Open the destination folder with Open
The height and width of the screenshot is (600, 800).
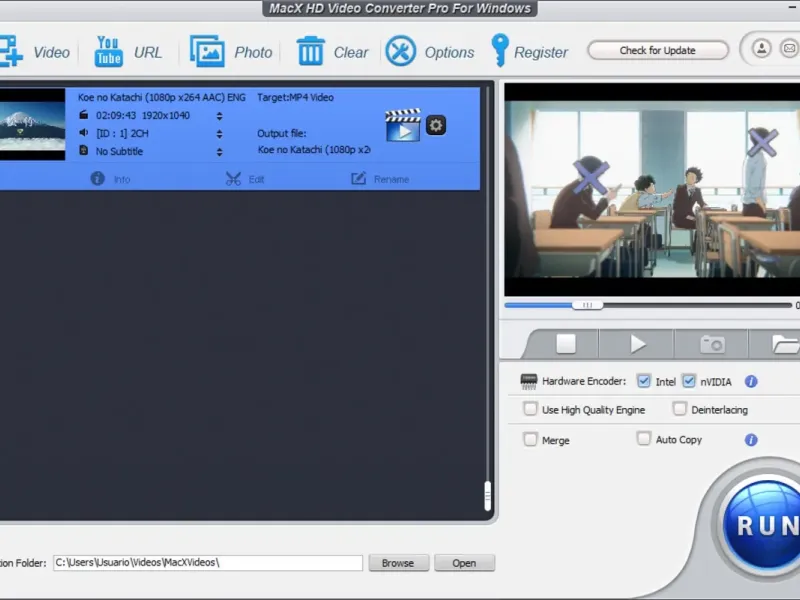point(464,563)
